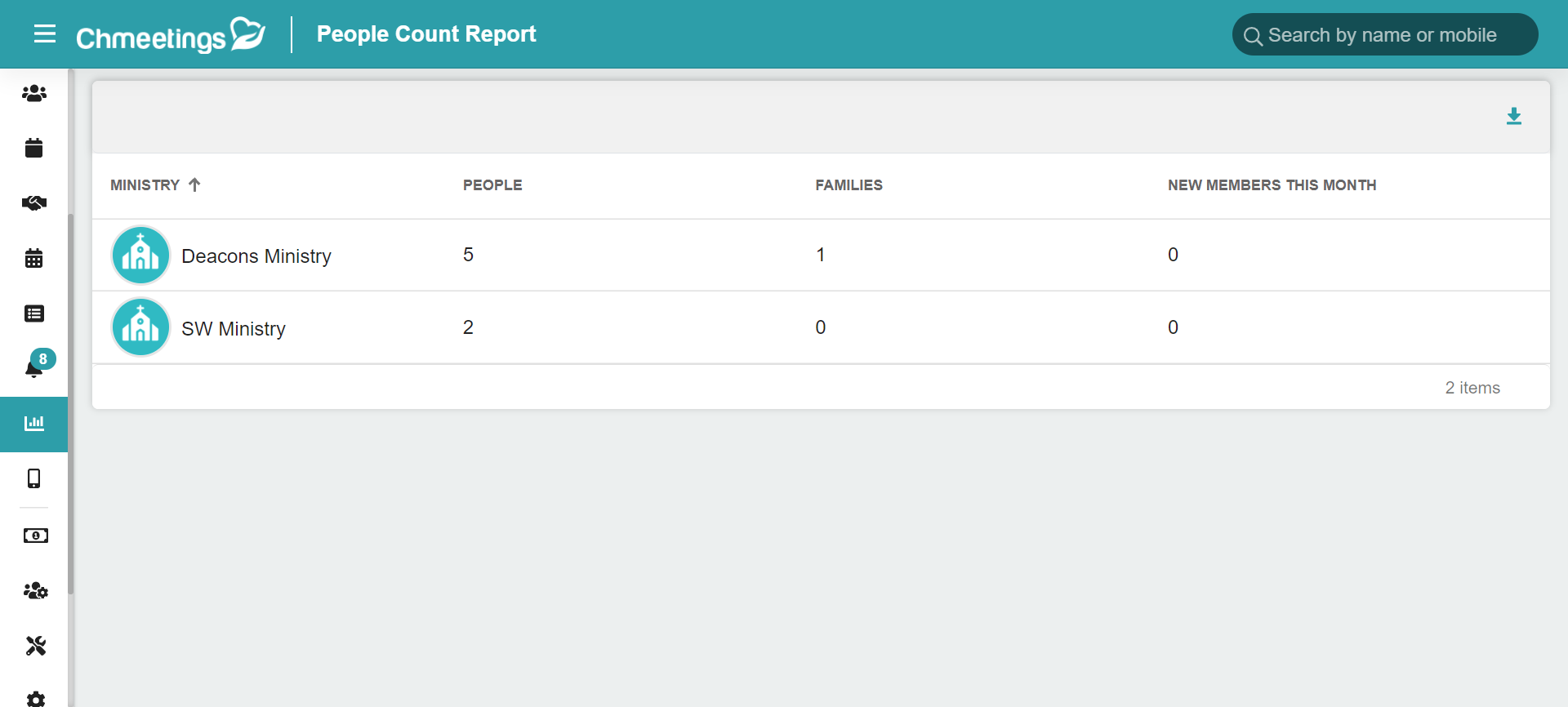Open the People sidebar icon

click(x=34, y=94)
